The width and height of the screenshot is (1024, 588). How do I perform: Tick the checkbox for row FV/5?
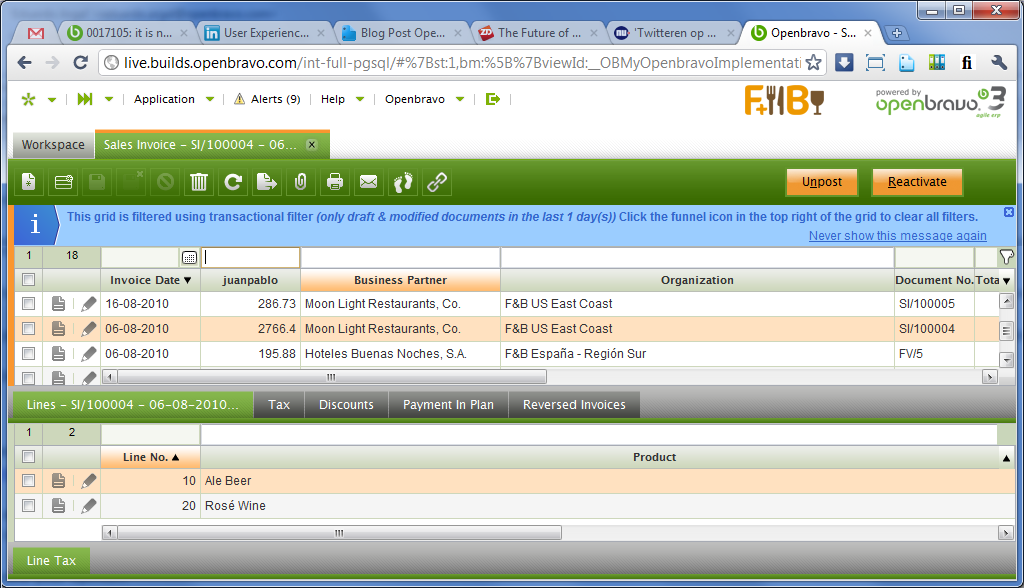[x=28, y=353]
